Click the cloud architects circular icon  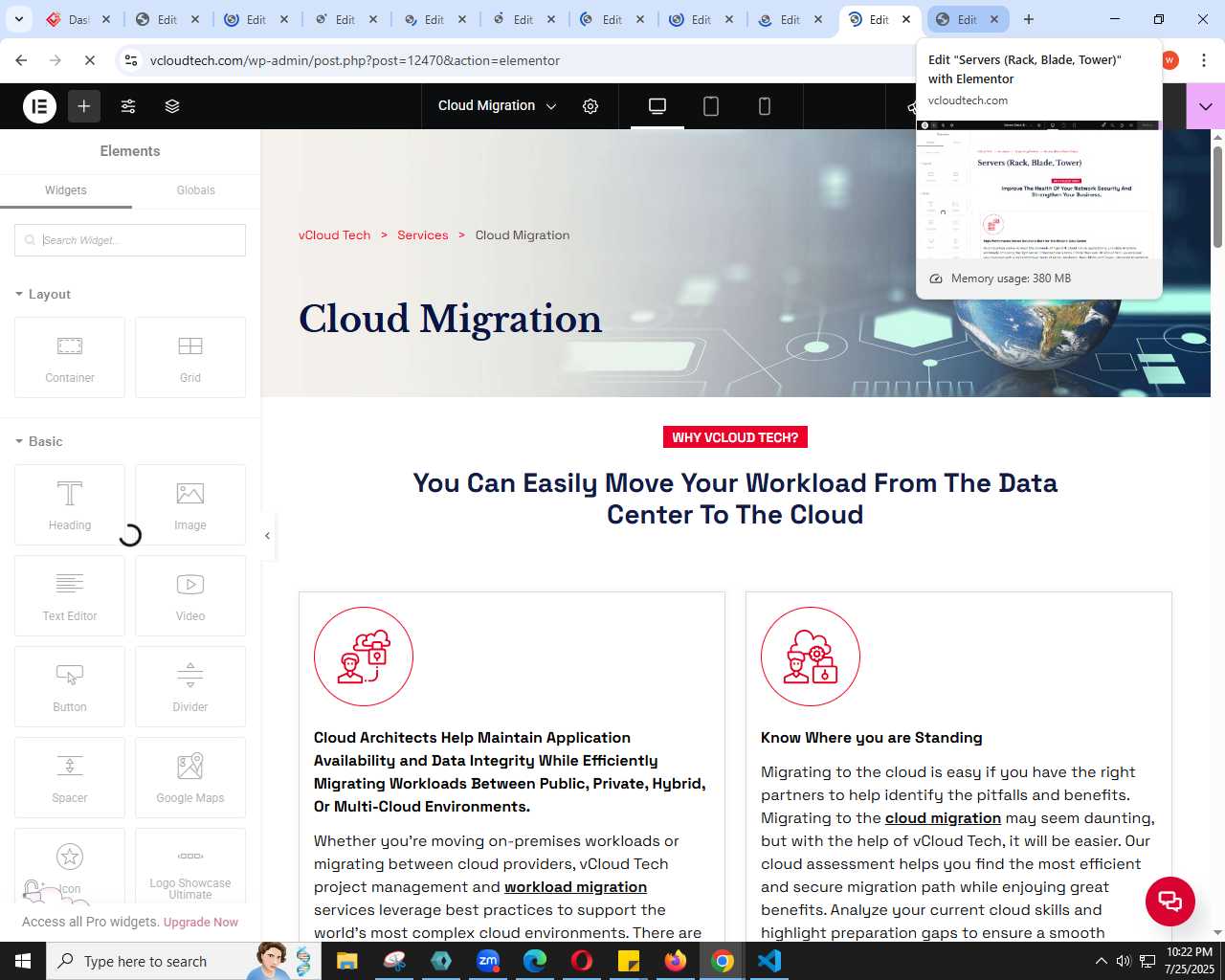point(364,657)
